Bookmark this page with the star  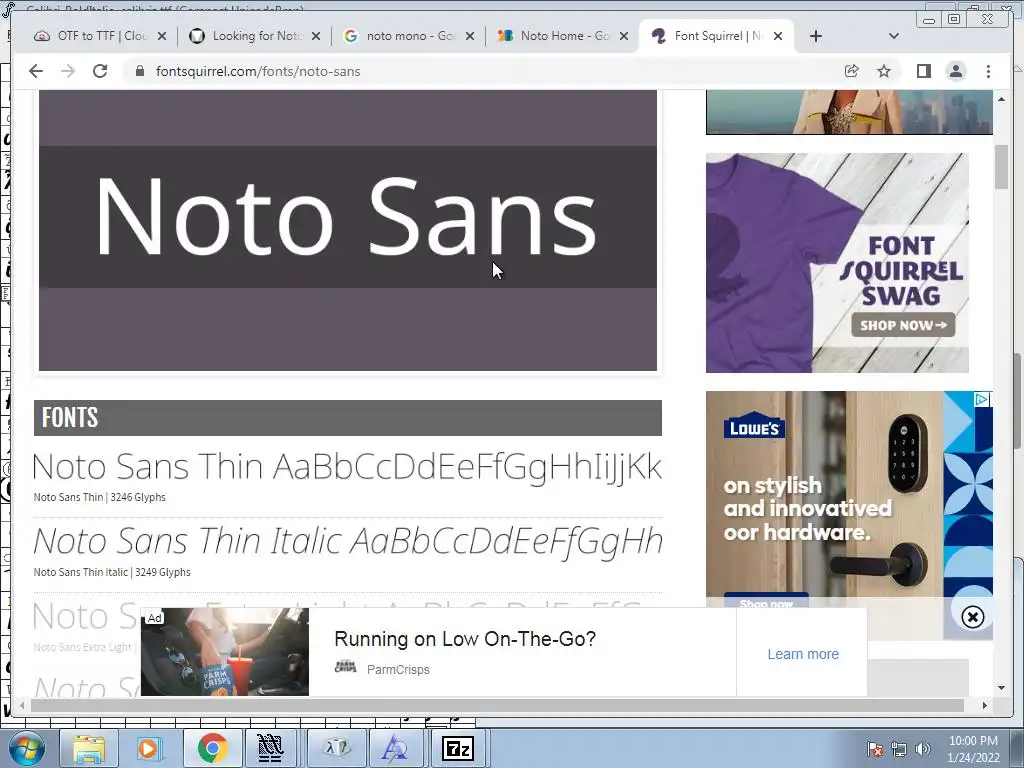pyautogui.click(x=884, y=71)
